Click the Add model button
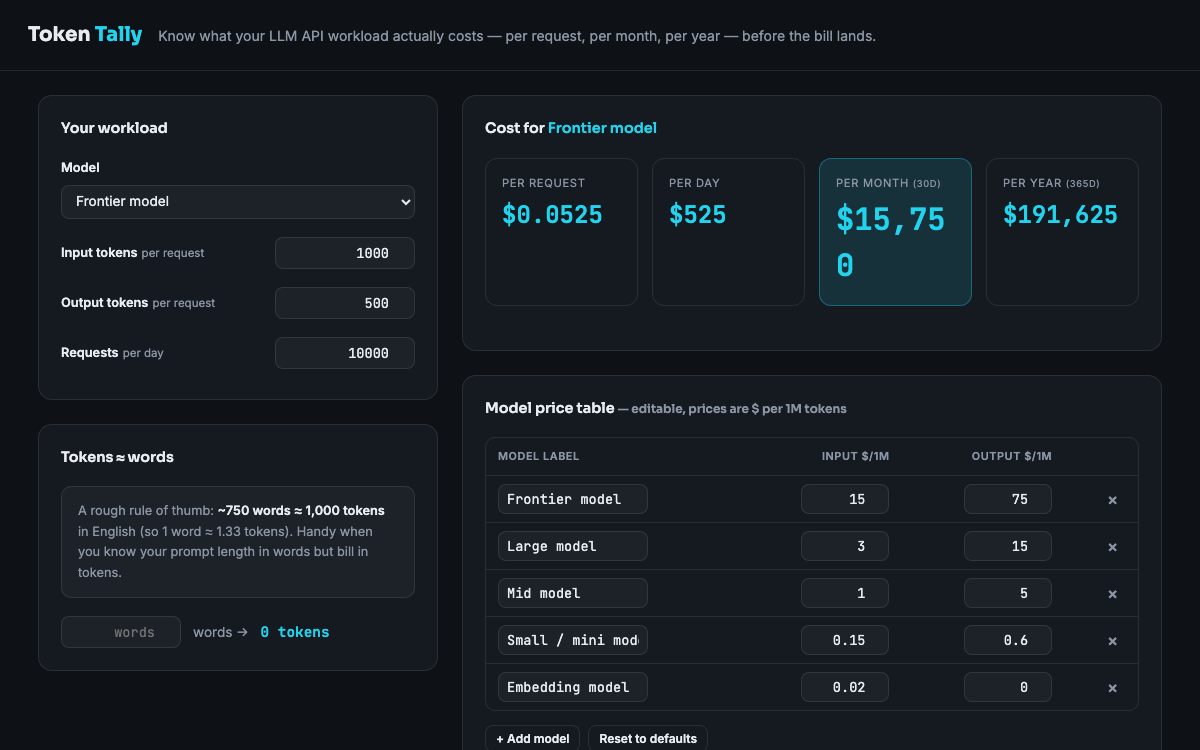 (x=533, y=739)
